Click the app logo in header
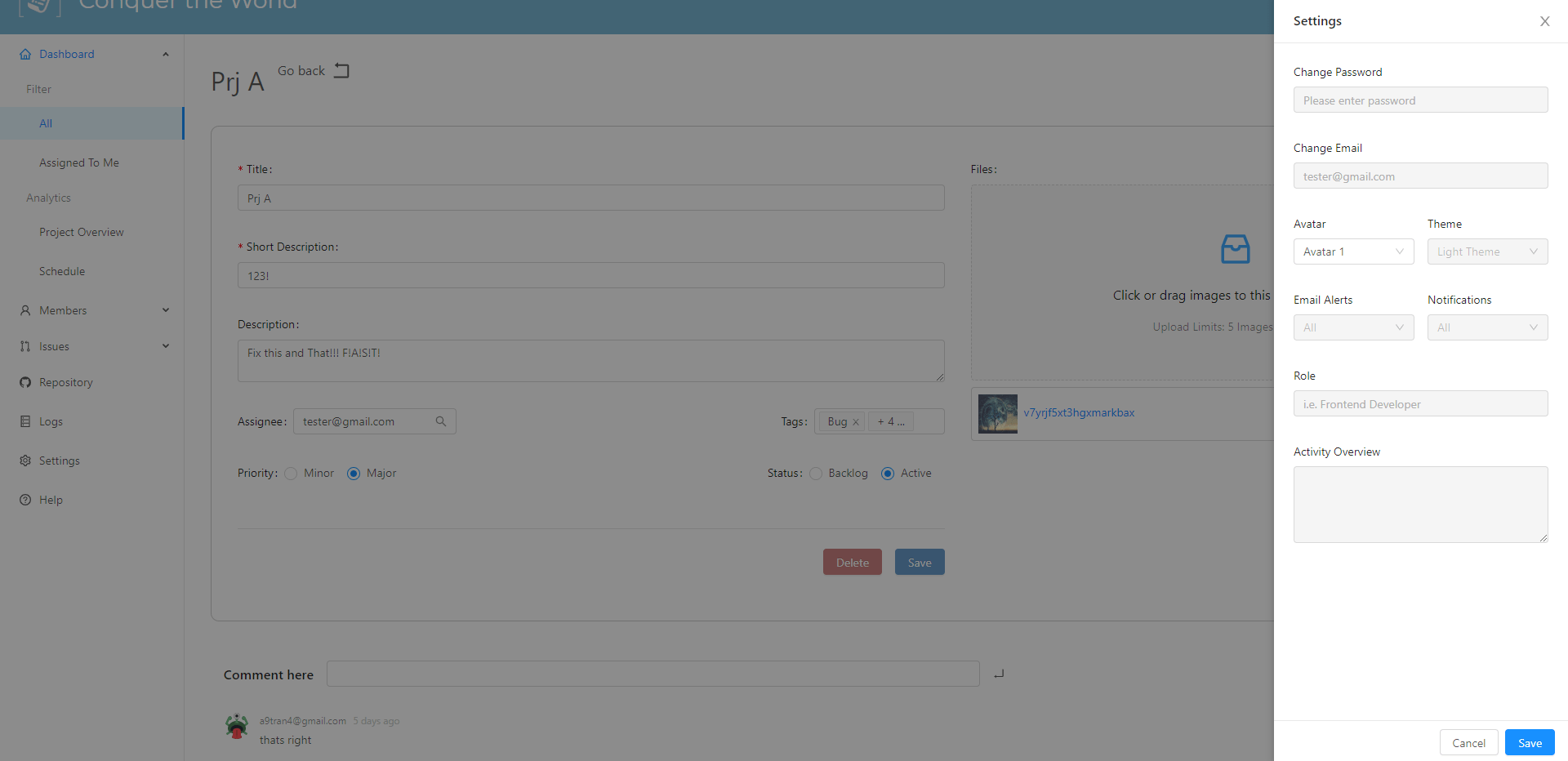The width and height of the screenshot is (1568, 761). pyautogui.click(x=39, y=7)
